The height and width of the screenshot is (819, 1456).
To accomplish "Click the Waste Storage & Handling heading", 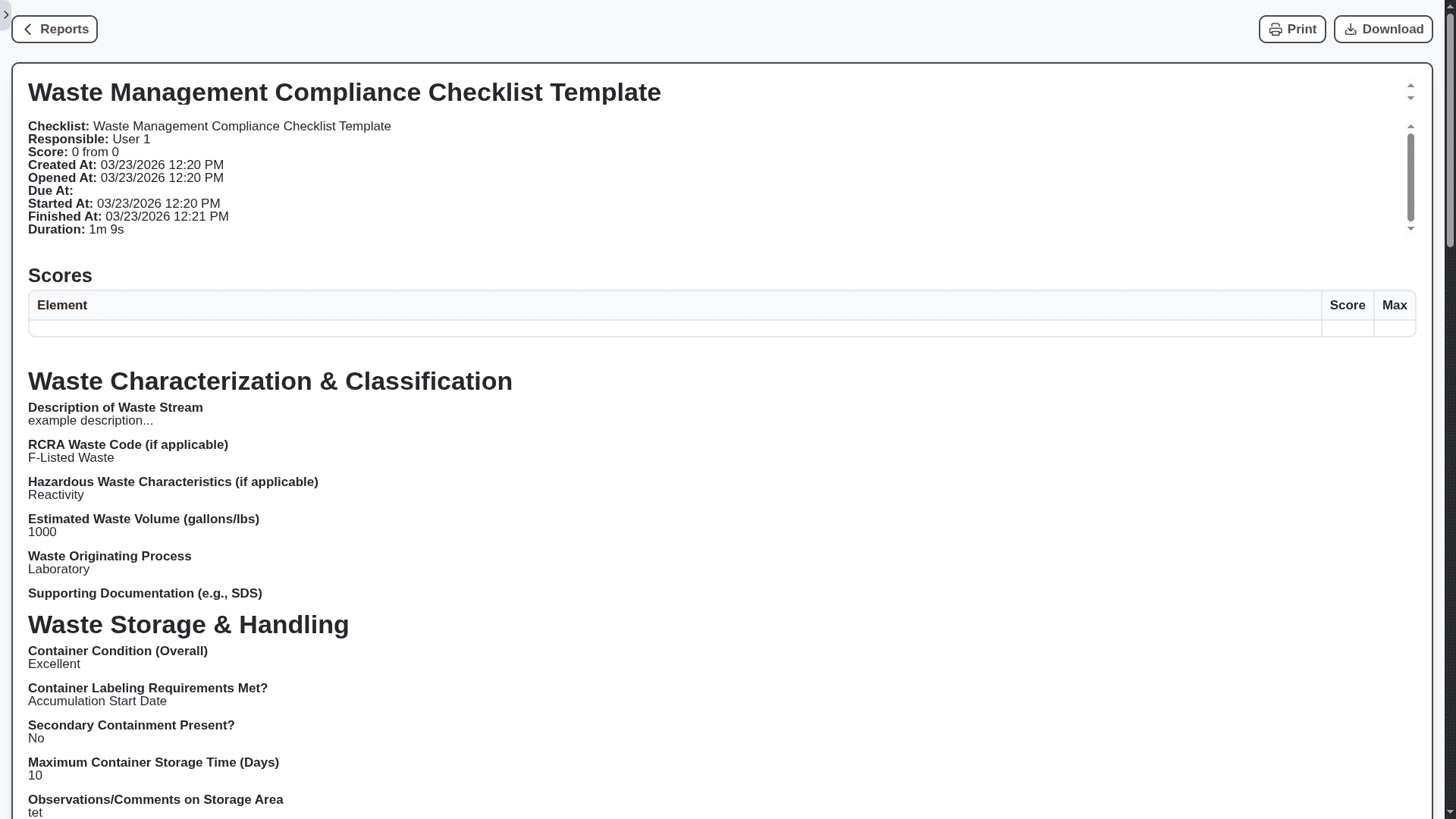I will (x=188, y=625).
